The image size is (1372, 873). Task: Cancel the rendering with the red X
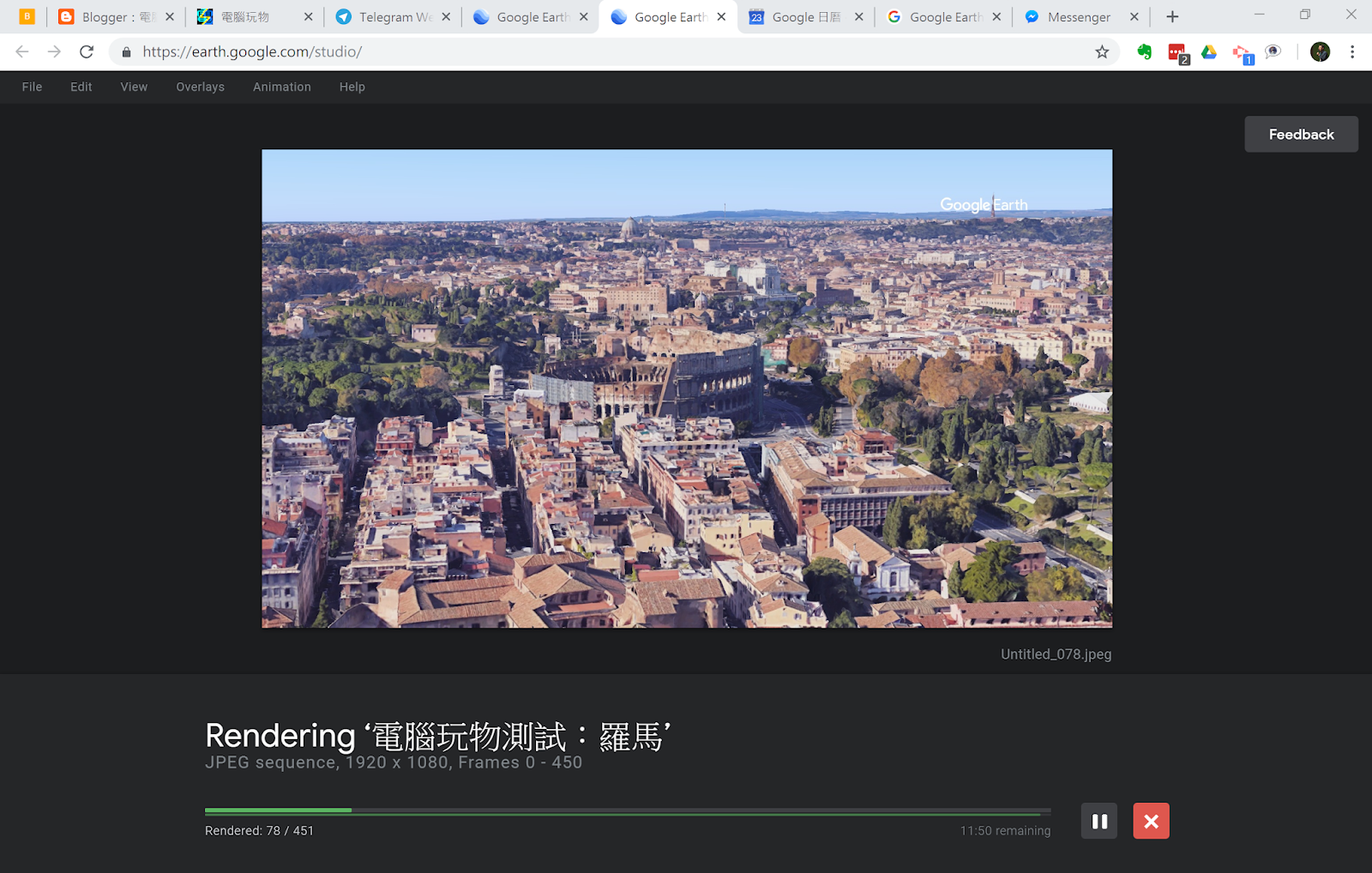tap(1151, 821)
